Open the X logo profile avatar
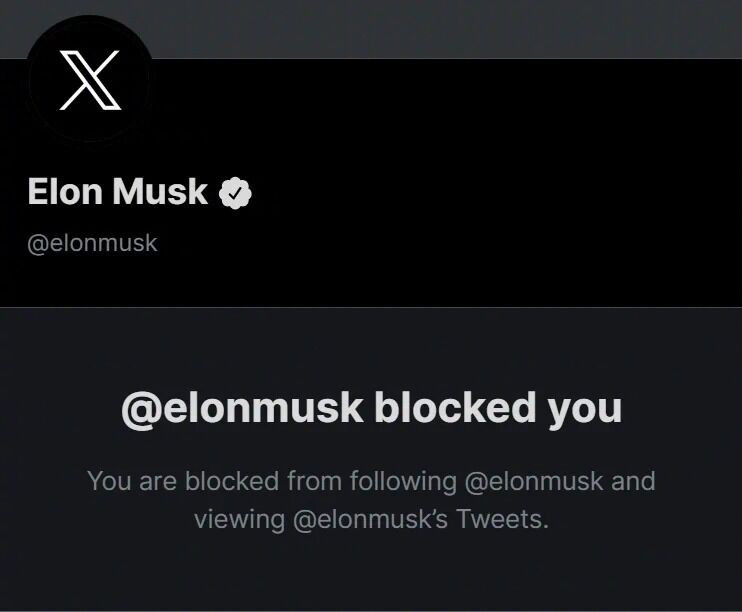This screenshot has height=612, width=742. pos(90,80)
